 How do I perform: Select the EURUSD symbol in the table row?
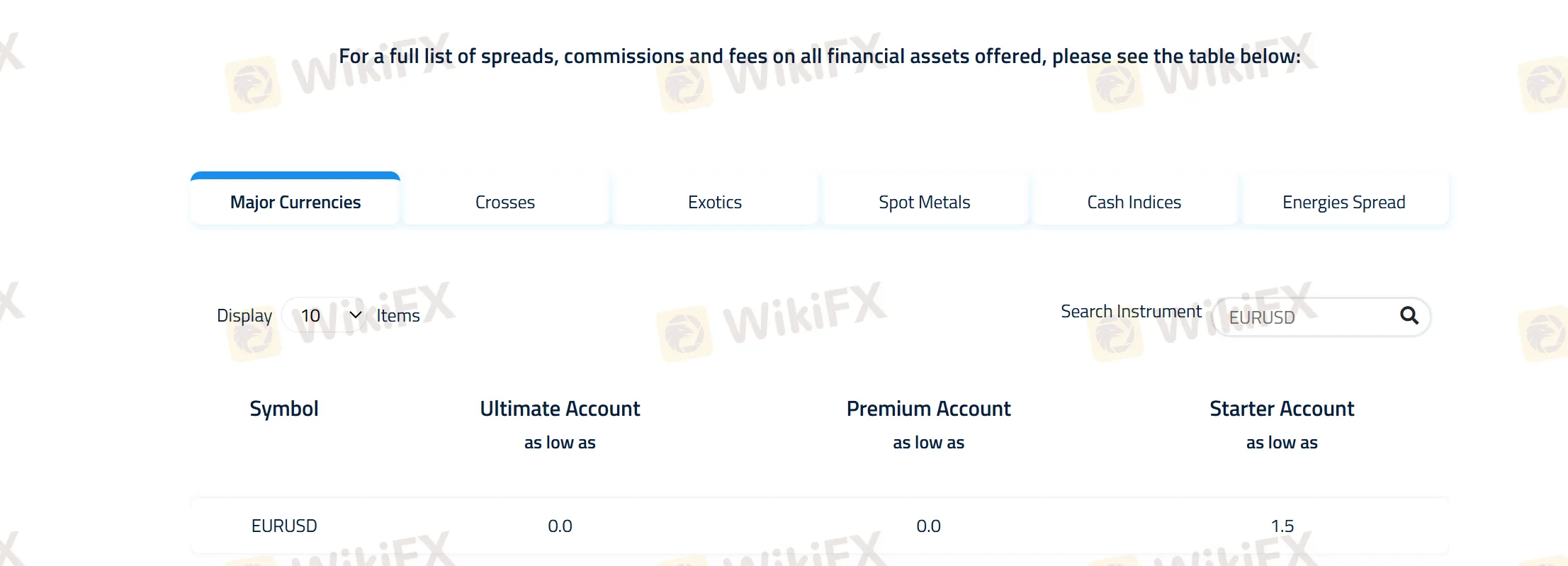pyautogui.click(x=284, y=526)
